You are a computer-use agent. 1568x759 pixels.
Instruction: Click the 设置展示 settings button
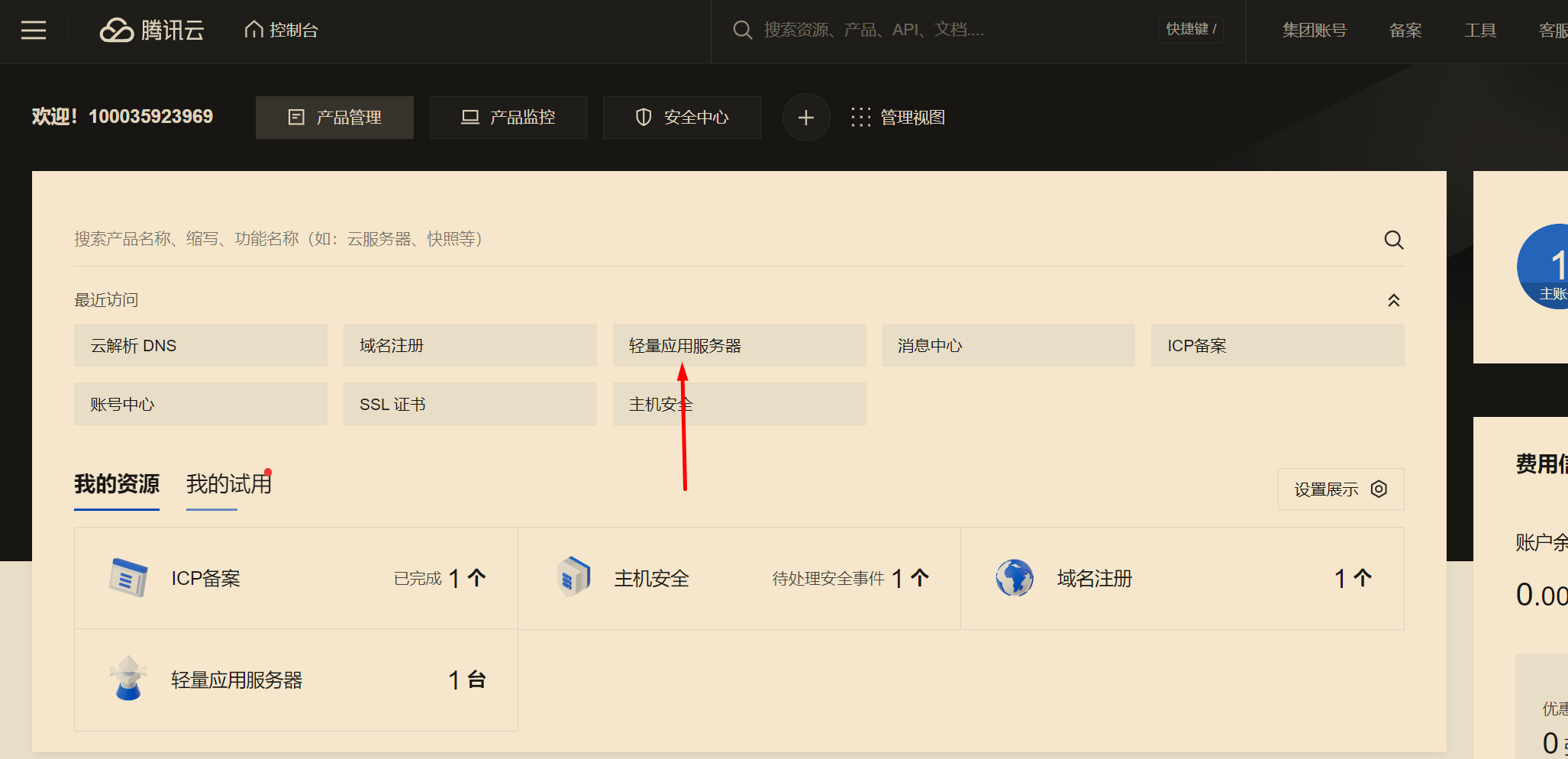pos(1341,489)
